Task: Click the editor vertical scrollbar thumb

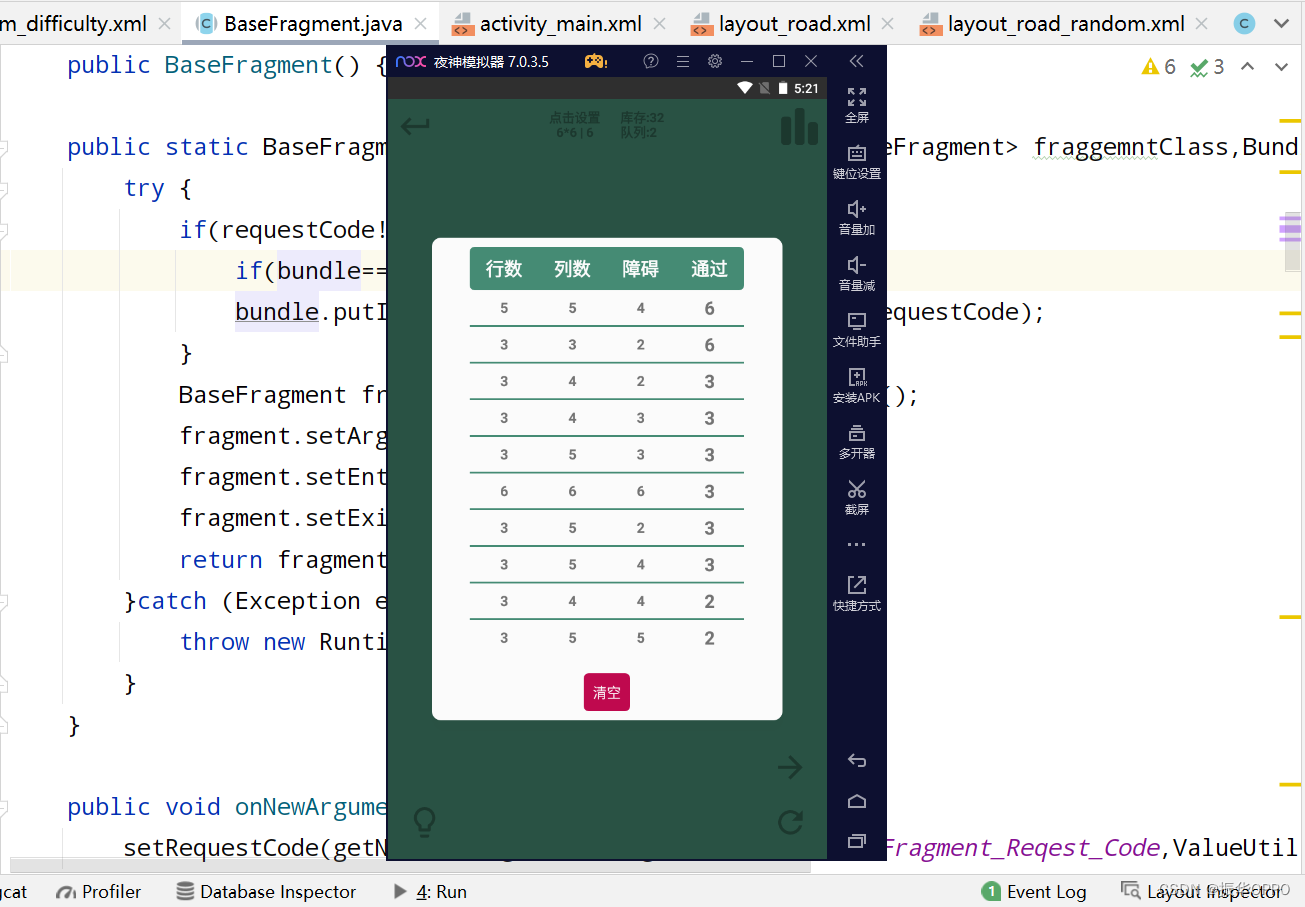Action: pos(1291,241)
